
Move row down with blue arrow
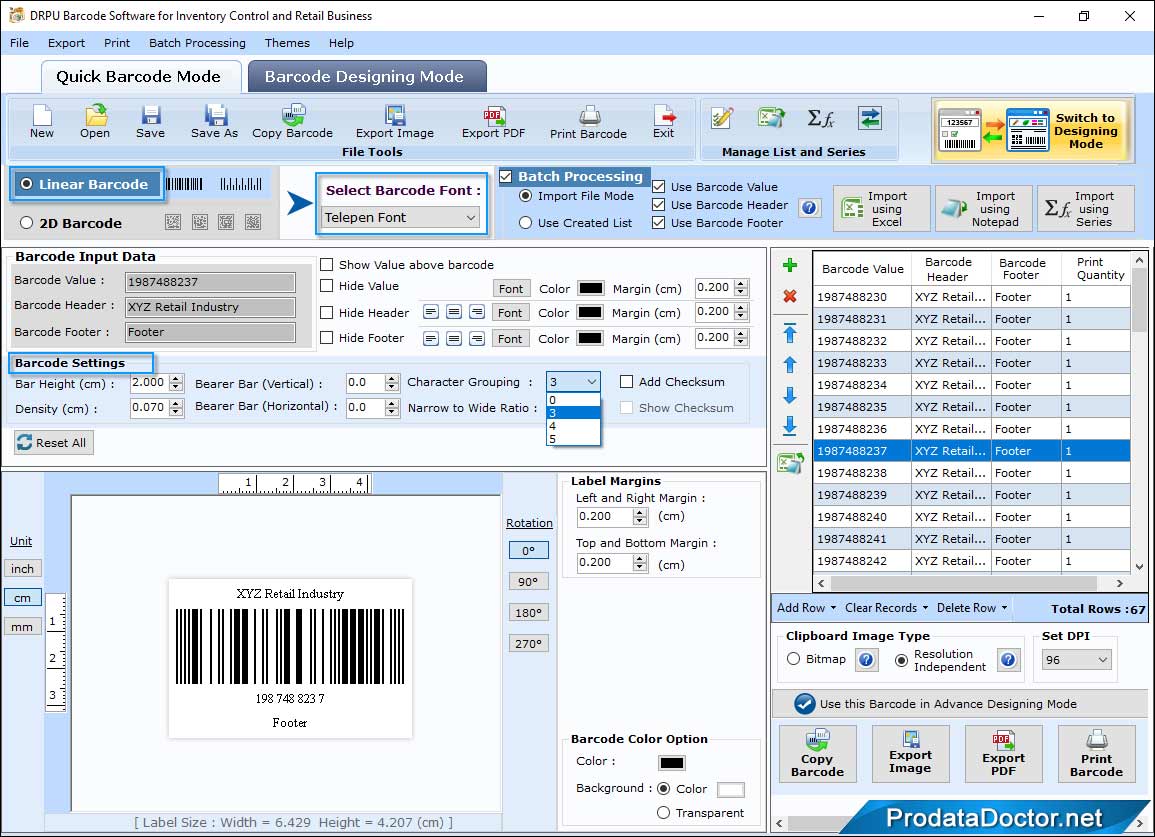[790, 395]
